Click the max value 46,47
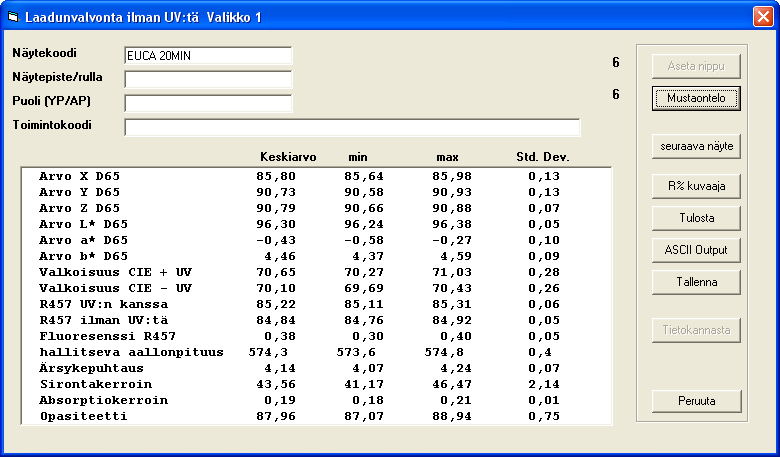 coord(452,384)
